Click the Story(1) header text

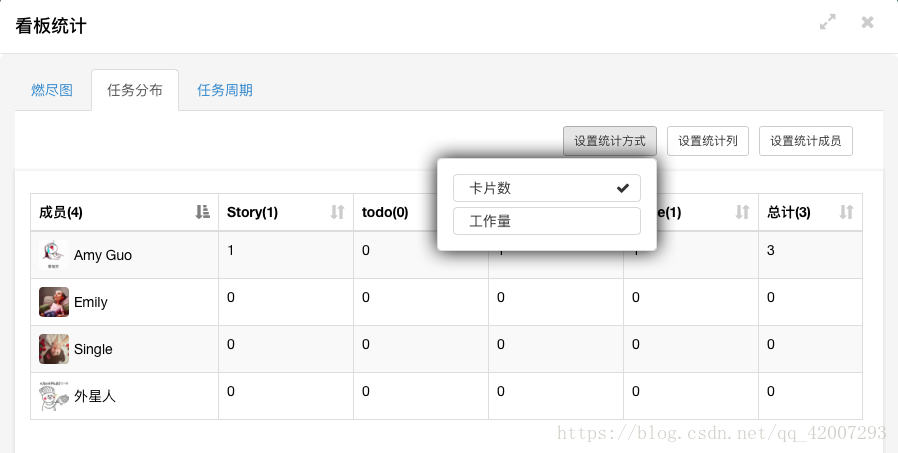tap(252, 212)
